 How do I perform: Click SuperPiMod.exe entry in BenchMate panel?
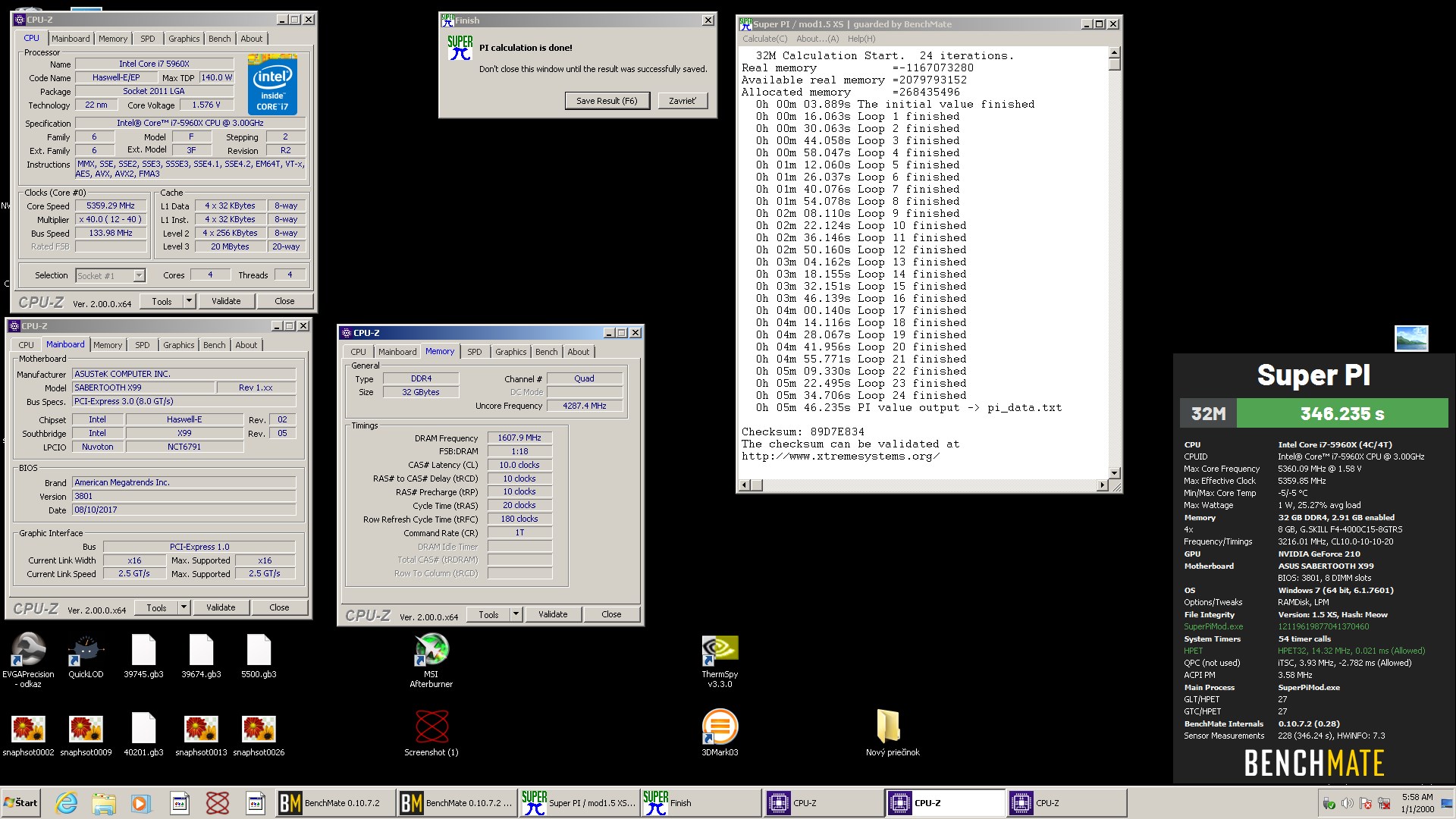[x=1213, y=626]
